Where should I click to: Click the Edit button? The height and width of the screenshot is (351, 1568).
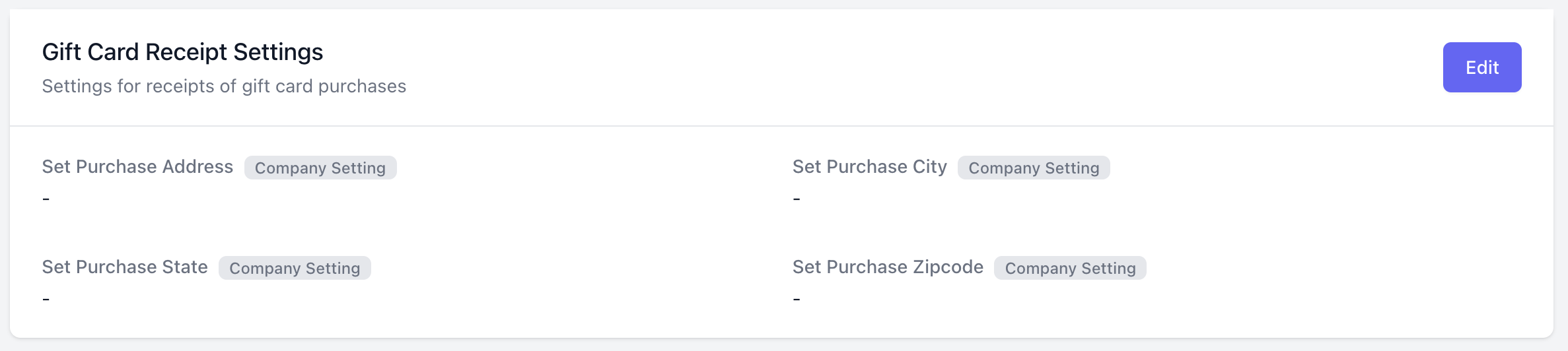tap(1481, 67)
